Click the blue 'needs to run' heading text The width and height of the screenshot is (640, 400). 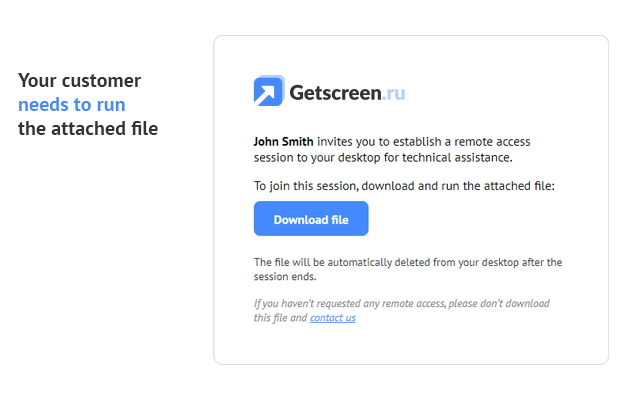(72, 104)
